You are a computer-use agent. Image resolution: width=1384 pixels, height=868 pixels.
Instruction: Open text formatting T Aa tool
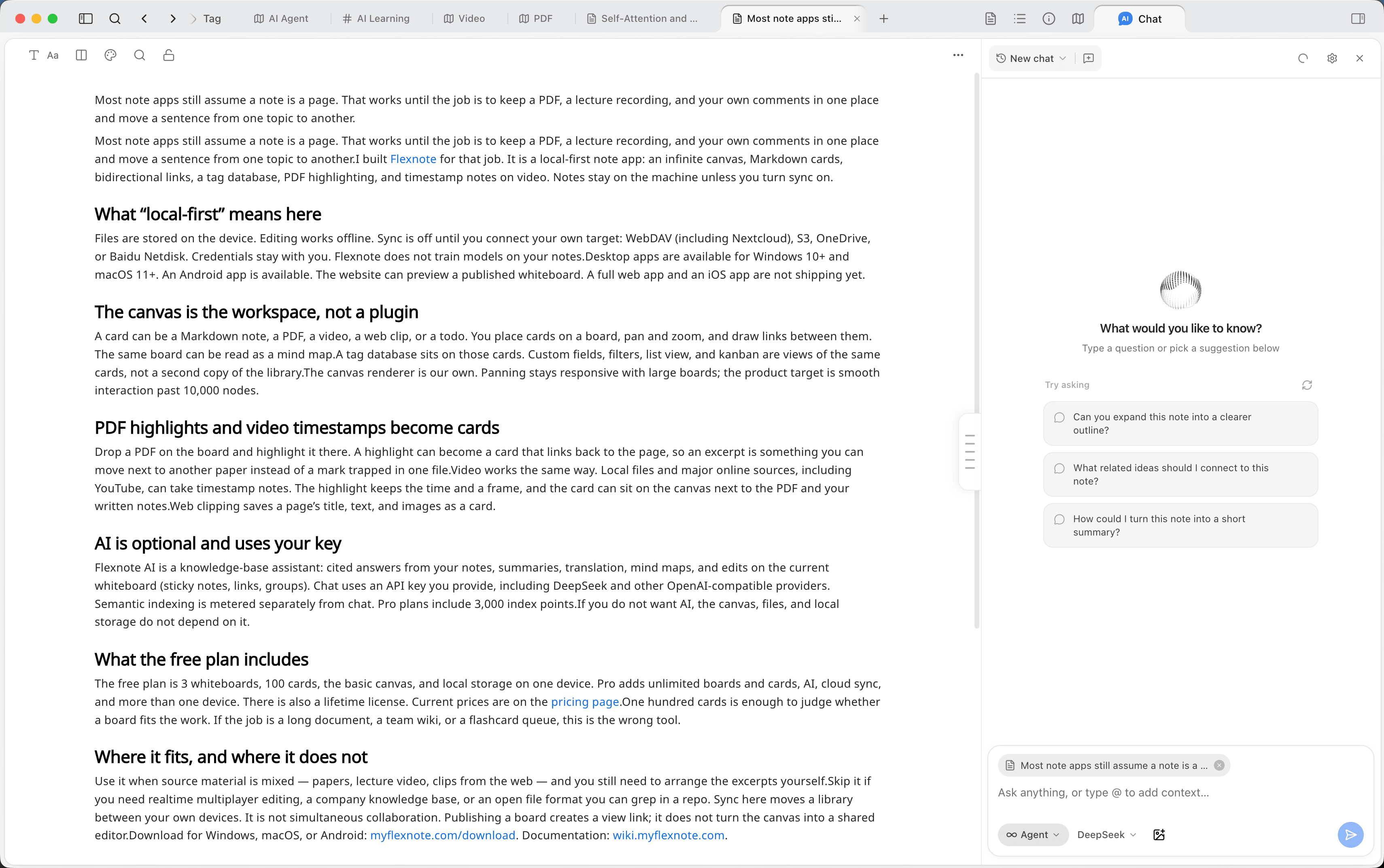44,55
